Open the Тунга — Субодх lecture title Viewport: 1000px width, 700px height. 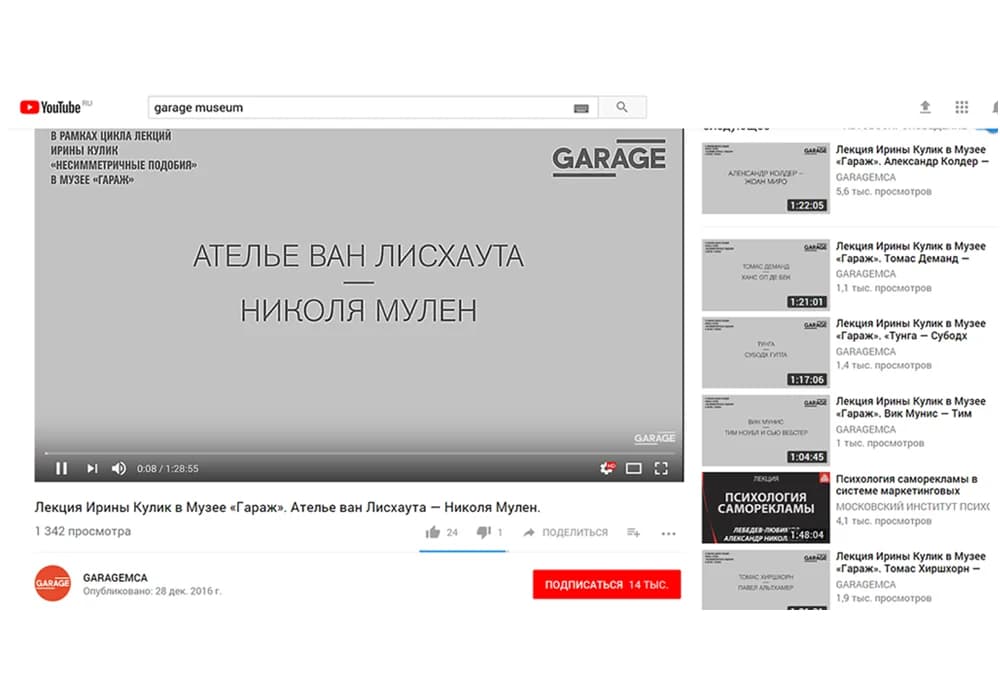[911, 330]
